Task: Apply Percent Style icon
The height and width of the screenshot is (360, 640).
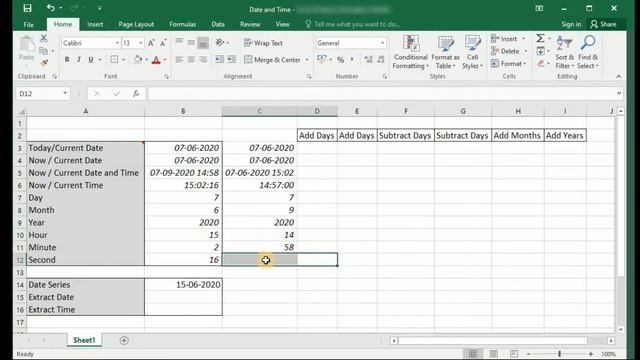Action: point(340,60)
